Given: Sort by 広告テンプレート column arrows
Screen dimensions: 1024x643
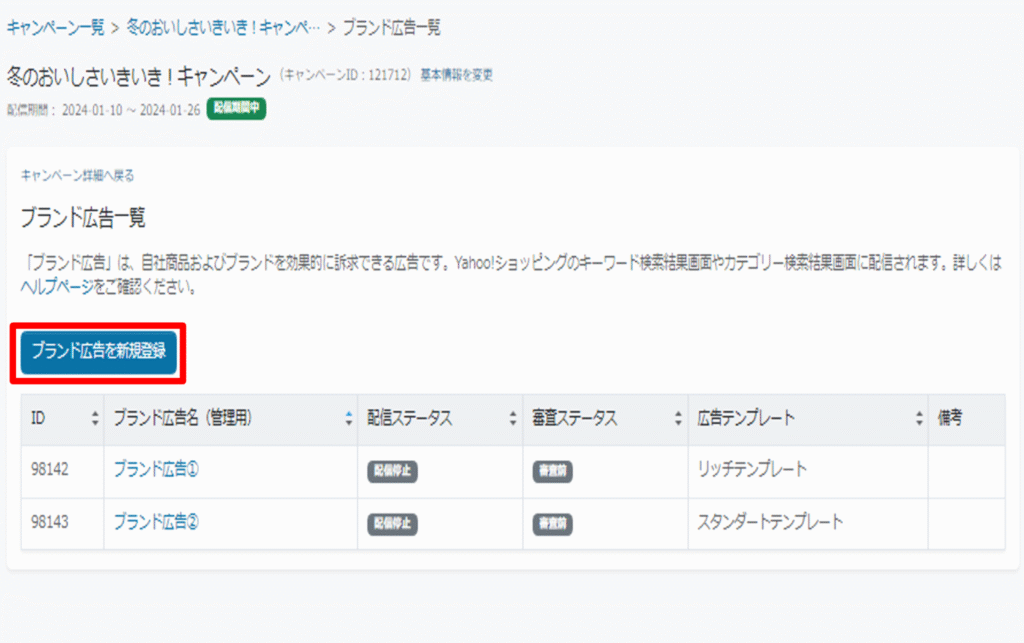Looking at the screenshot, I should pyautogui.click(x=920, y=418).
